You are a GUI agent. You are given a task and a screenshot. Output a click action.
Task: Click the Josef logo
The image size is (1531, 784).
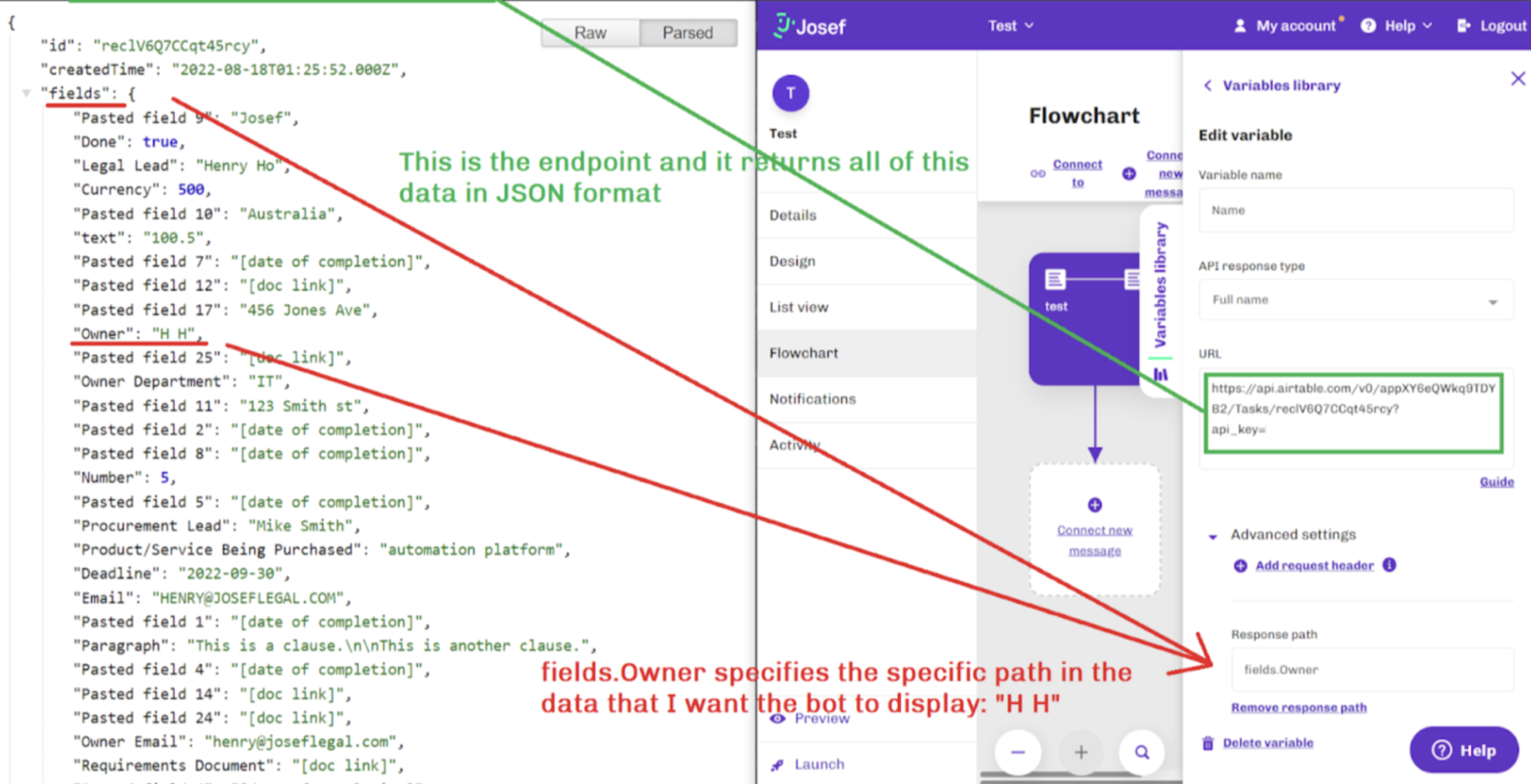click(810, 26)
